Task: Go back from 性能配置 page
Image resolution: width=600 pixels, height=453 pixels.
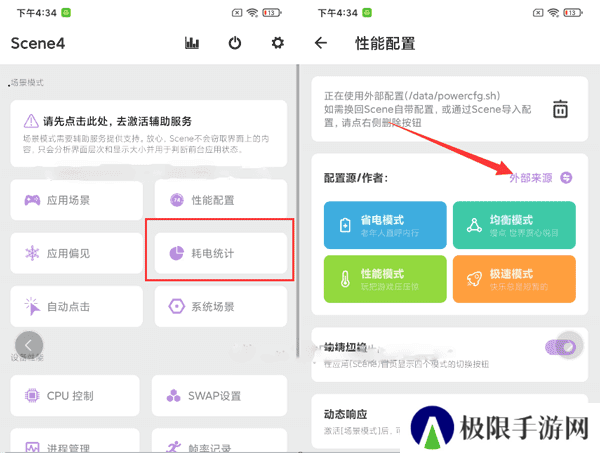Action: pos(321,43)
